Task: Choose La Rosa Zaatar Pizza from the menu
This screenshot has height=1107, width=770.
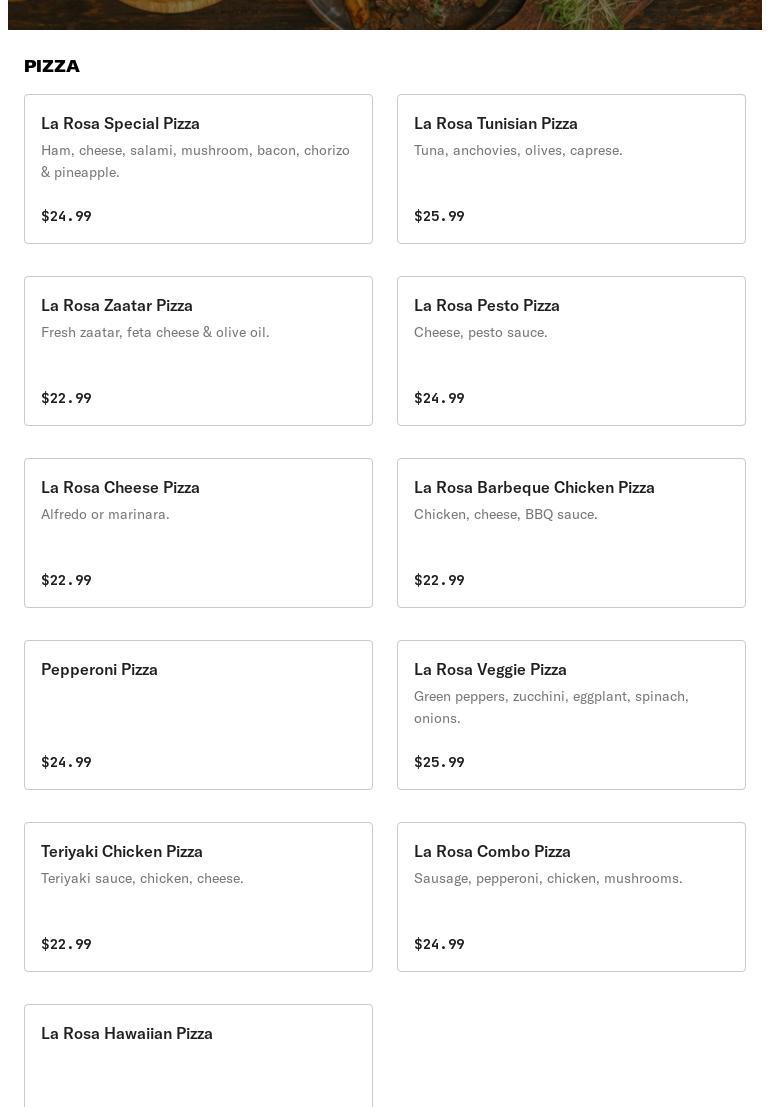Action: click(198, 351)
